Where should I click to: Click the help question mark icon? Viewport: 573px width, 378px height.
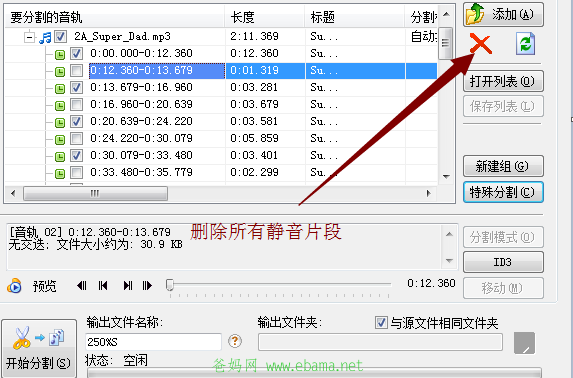[x=235, y=341]
